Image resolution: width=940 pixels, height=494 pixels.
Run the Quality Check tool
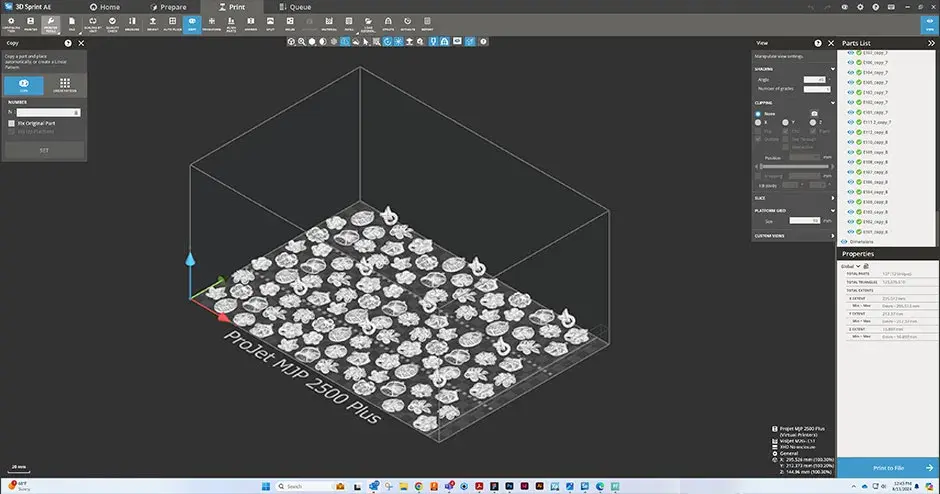tap(112, 24)
